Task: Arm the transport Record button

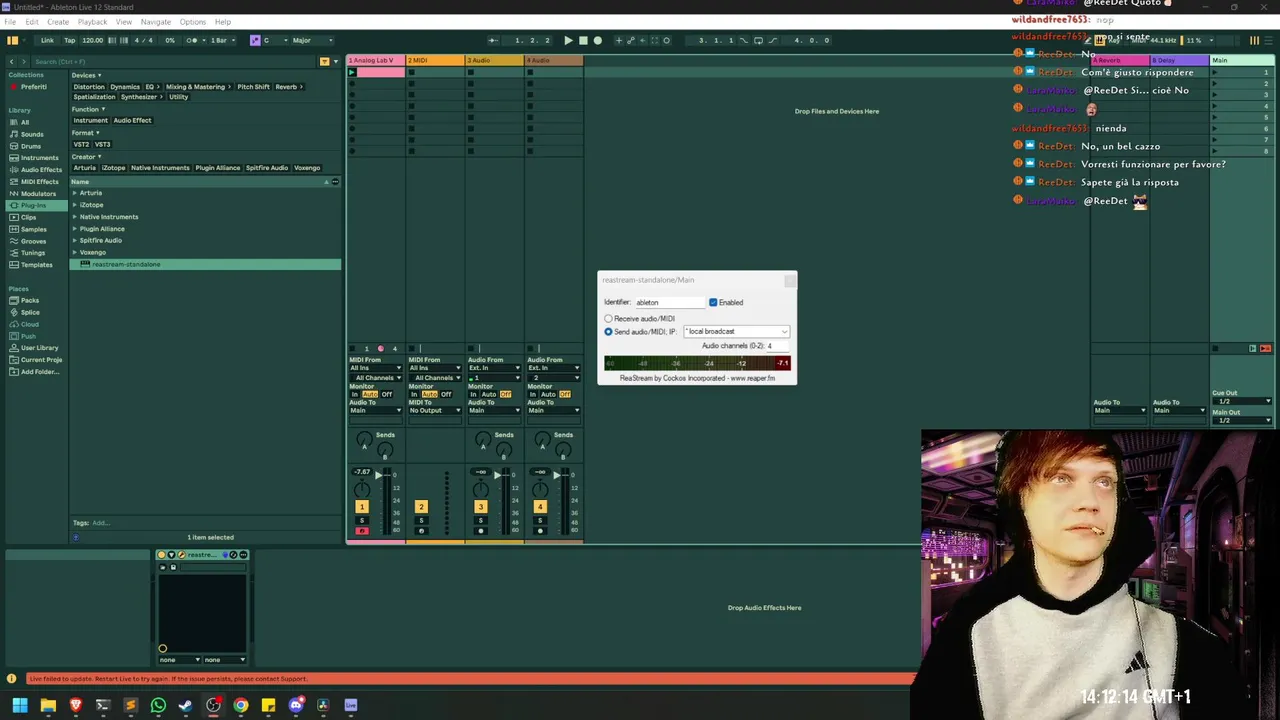Action: pyautogui.click(x=598, y=40)
